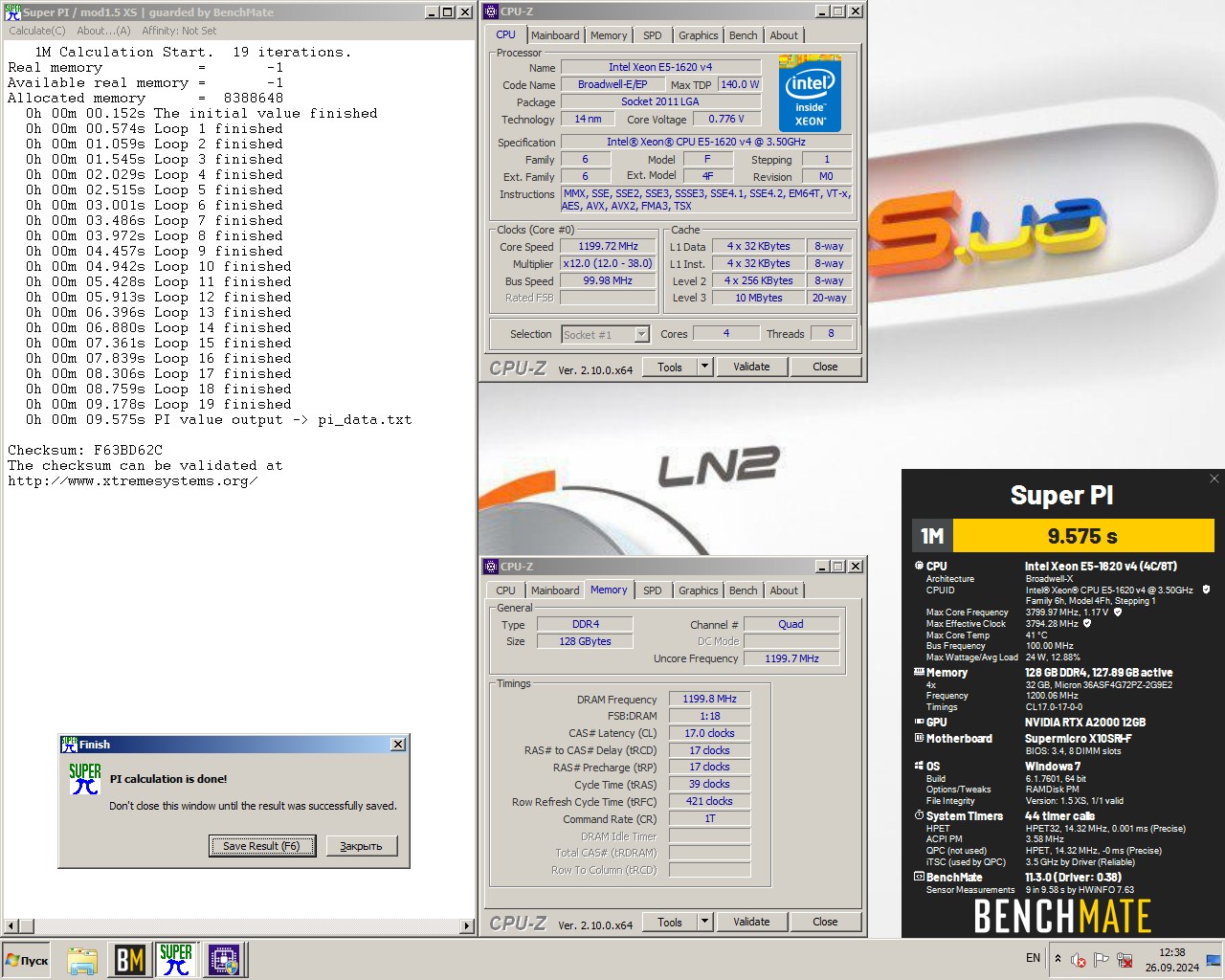Click shield icon next to Max Core Frequency
Screen dimensions: 1225x980
pyautogui.click(x=1118, y=612)
